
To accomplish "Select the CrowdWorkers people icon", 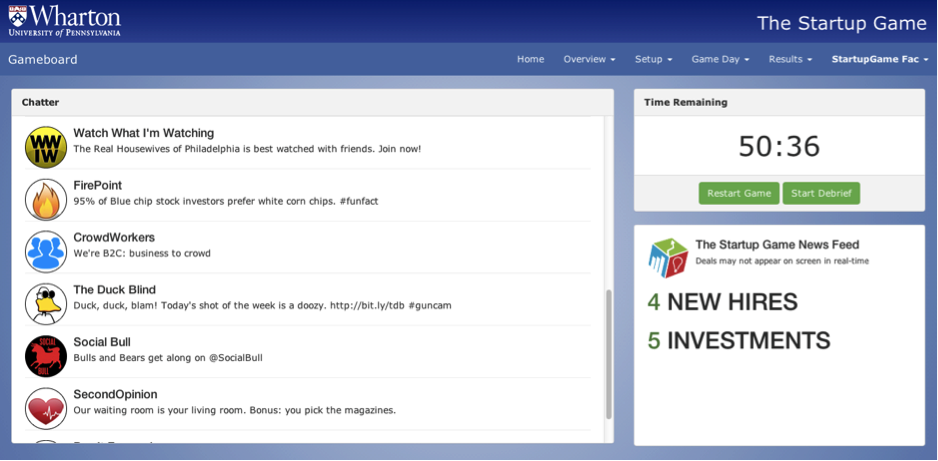I will [x=45, y=252].
